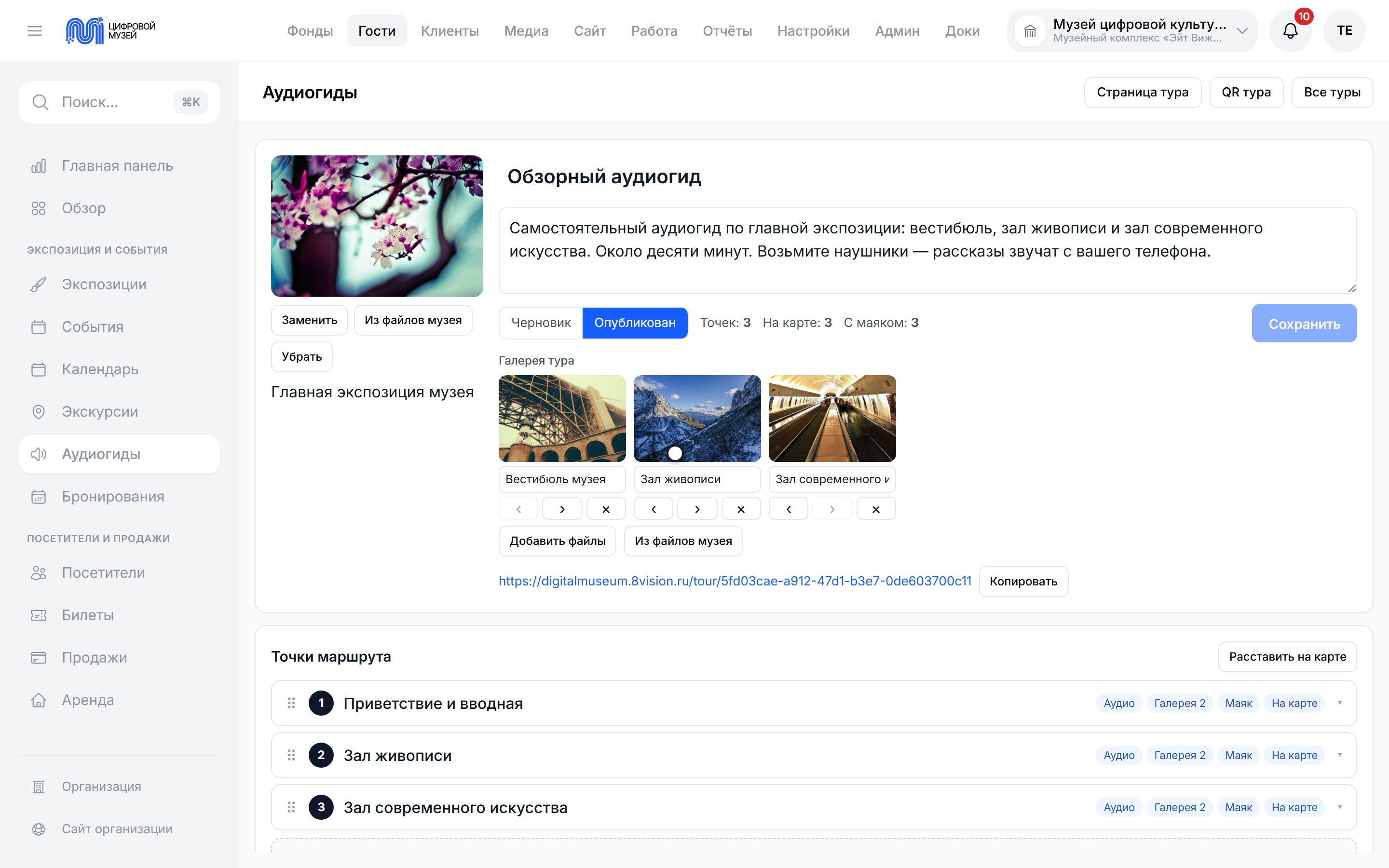Click the Digital Museum logo

[x=111, y=31]
